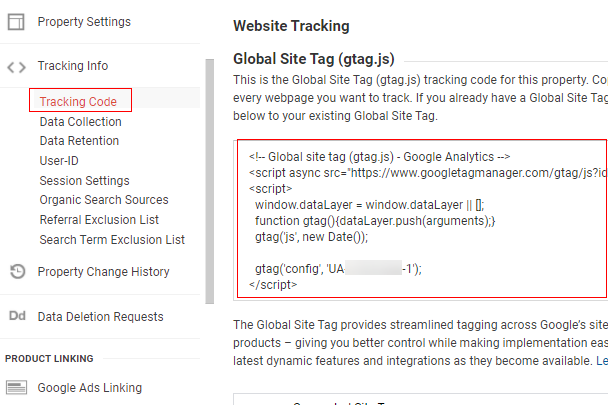Screen dimensions: 608x405
Task: Go to User-ID settings
Action: (x=59, y=160)
